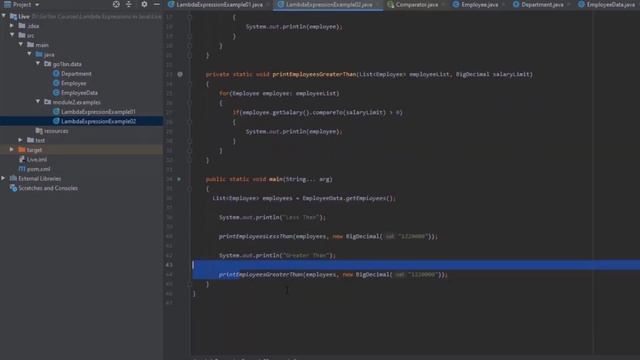Expand the test folder
The width and height of the screenshot is (640, 360).
[21, 140]
